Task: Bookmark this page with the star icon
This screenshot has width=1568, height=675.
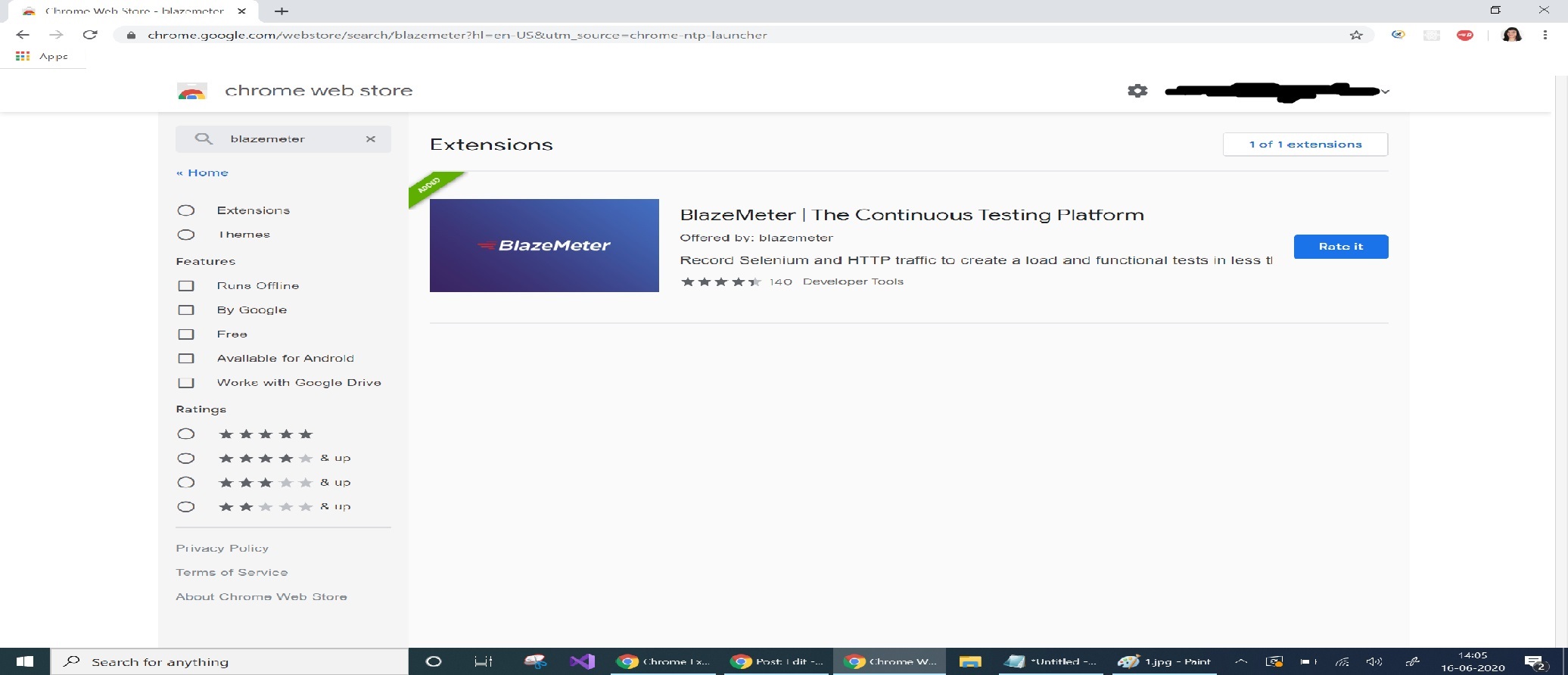Action: click(x=1356, y=35)
